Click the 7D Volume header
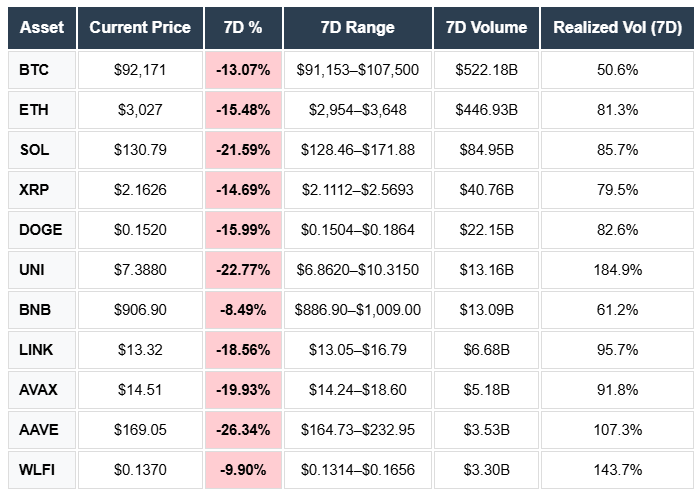This screenshot has width=697, height=494. [x=485, y=27]
